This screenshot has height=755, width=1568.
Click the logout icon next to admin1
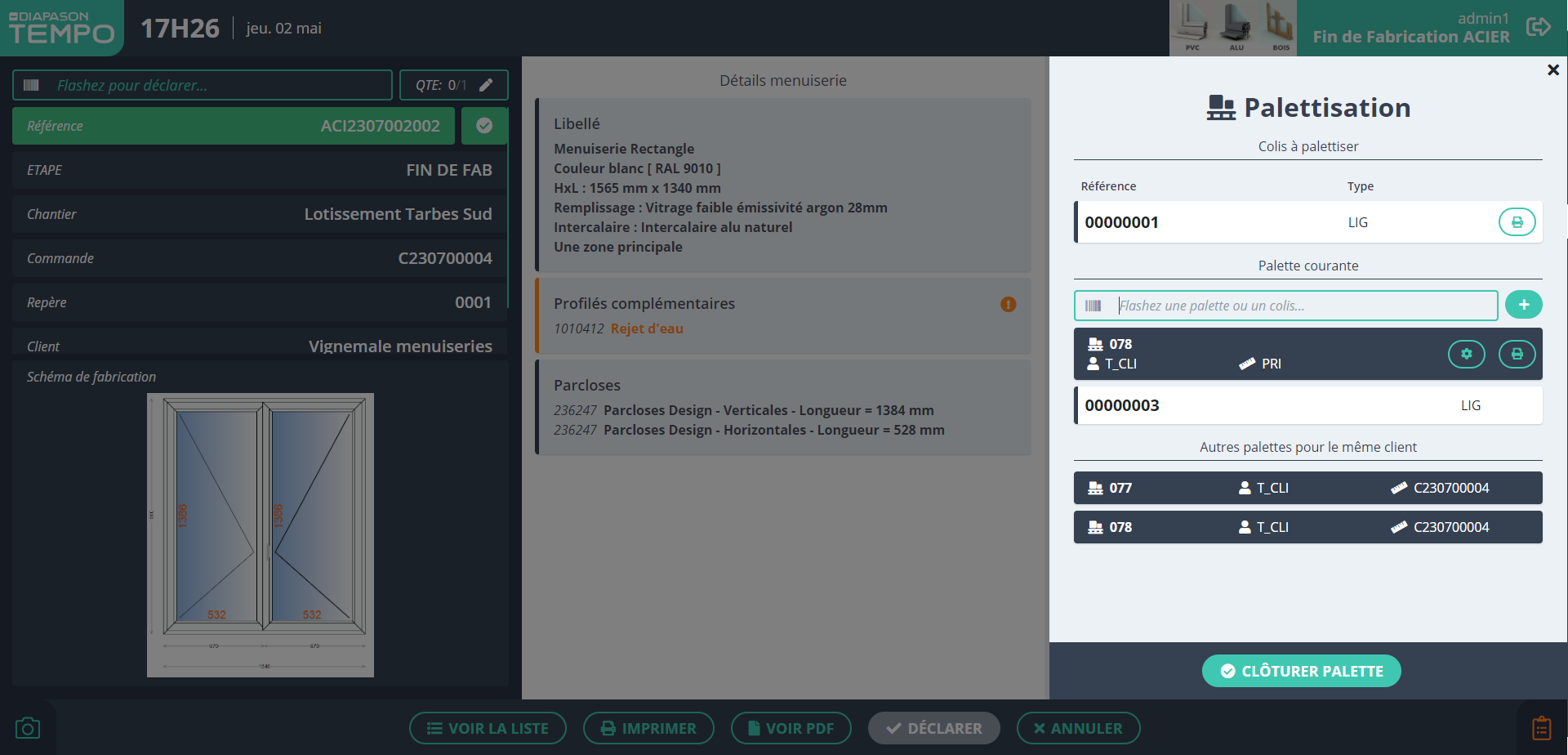click(x=1538, y=27)
